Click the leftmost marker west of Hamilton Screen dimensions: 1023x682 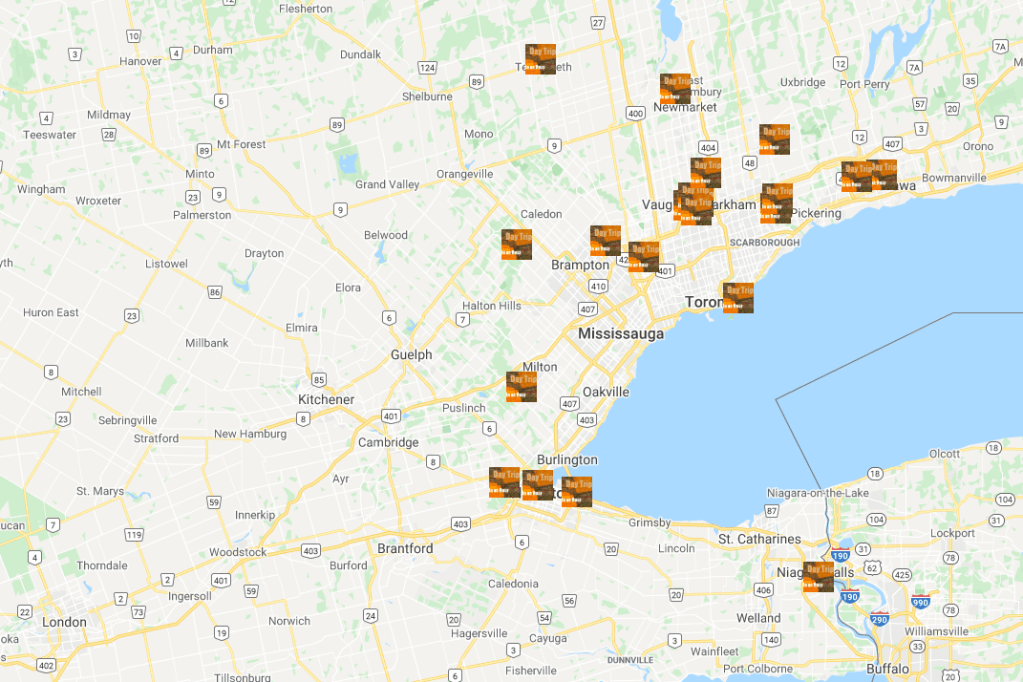[504, 482]
